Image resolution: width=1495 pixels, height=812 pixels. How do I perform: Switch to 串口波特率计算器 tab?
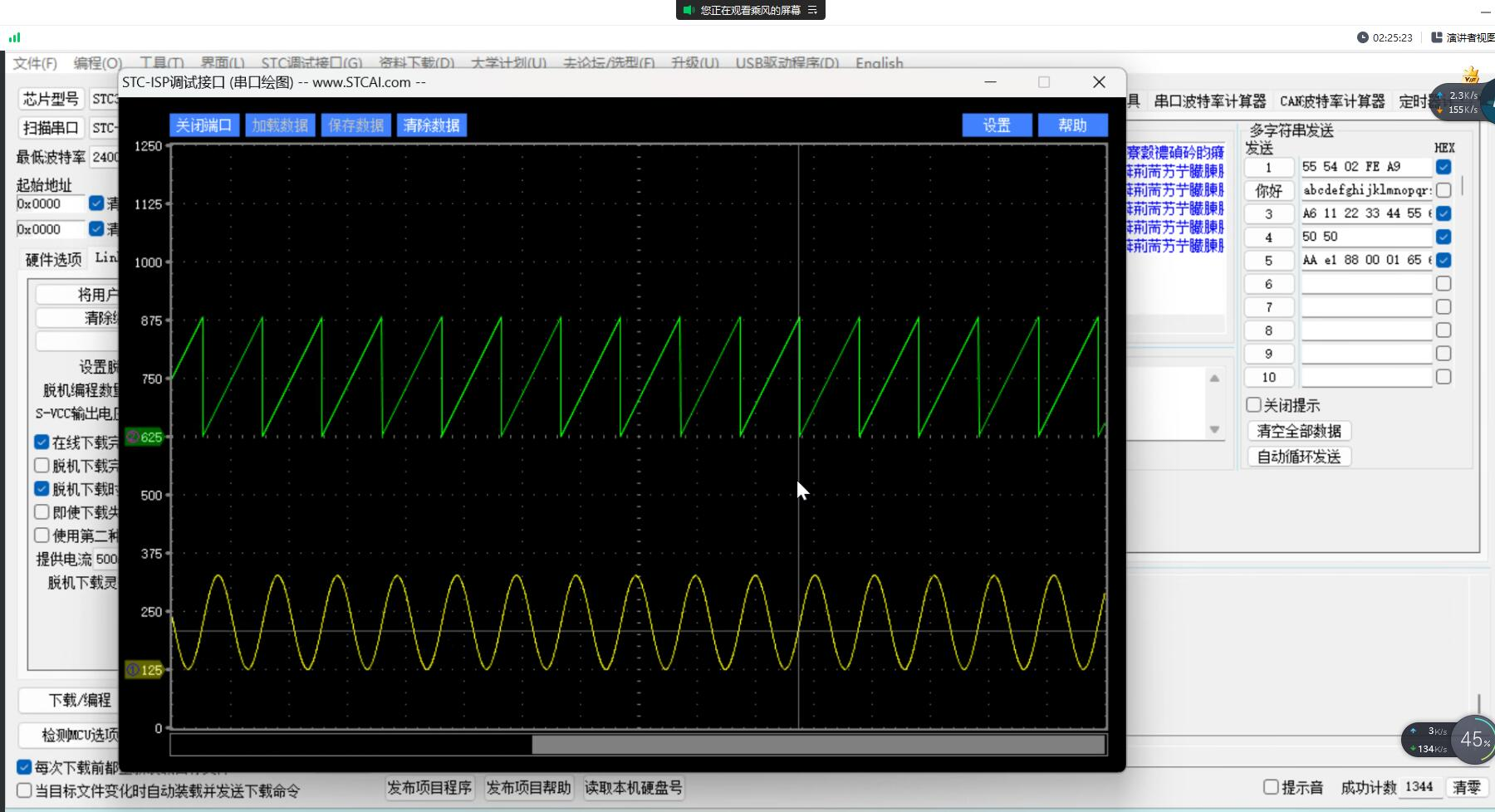pos(1210,101)
